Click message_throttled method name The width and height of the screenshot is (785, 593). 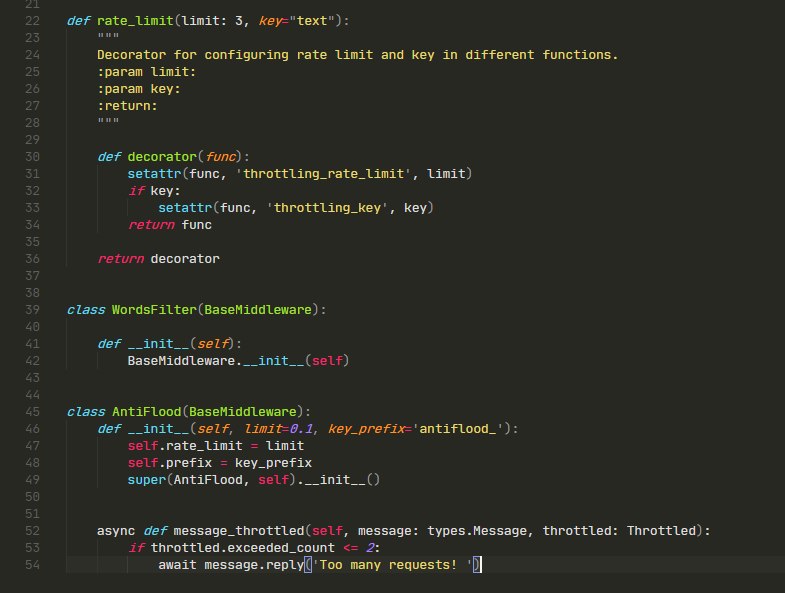pos(239,531)
